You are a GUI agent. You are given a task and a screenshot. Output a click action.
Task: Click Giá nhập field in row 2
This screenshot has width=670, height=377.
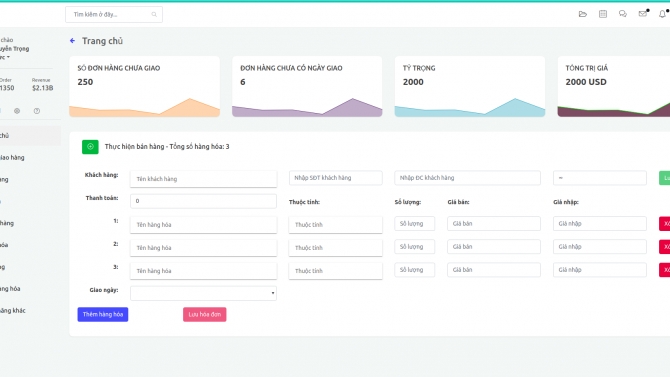coord(599,247)
